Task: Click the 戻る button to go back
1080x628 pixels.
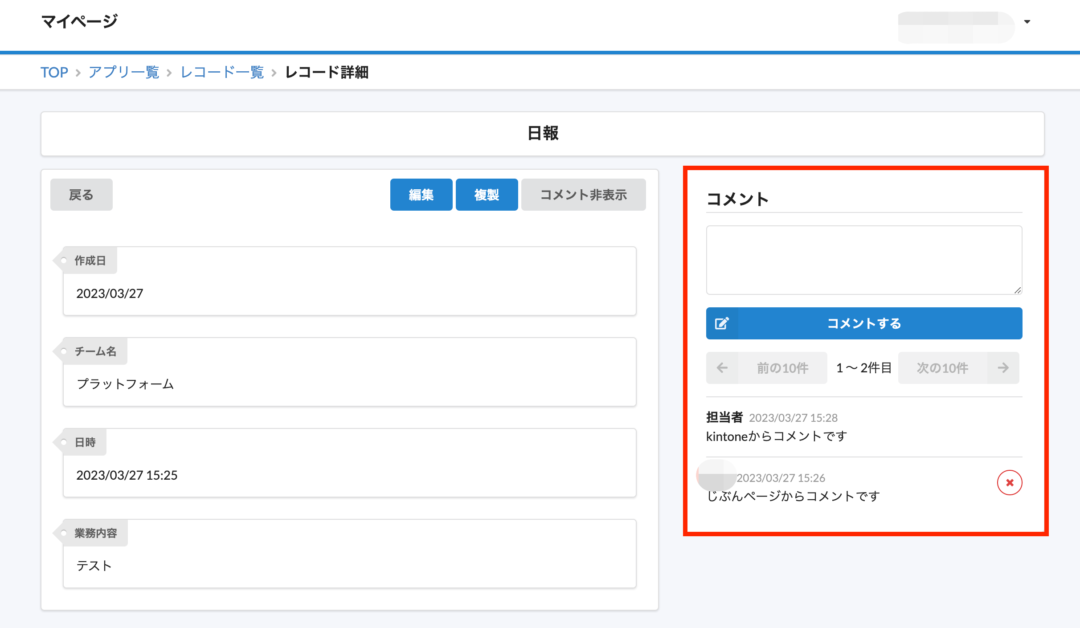Action: point(81,194)
